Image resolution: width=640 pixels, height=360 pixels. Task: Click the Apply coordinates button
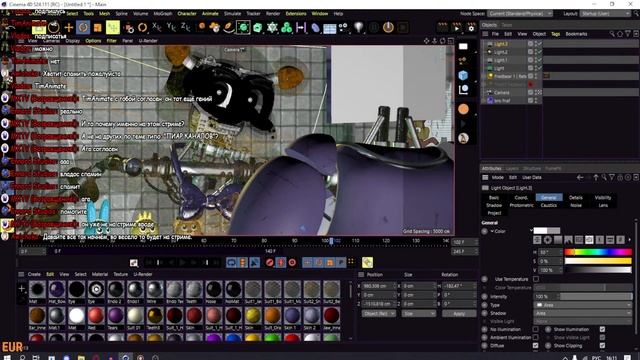459,313
